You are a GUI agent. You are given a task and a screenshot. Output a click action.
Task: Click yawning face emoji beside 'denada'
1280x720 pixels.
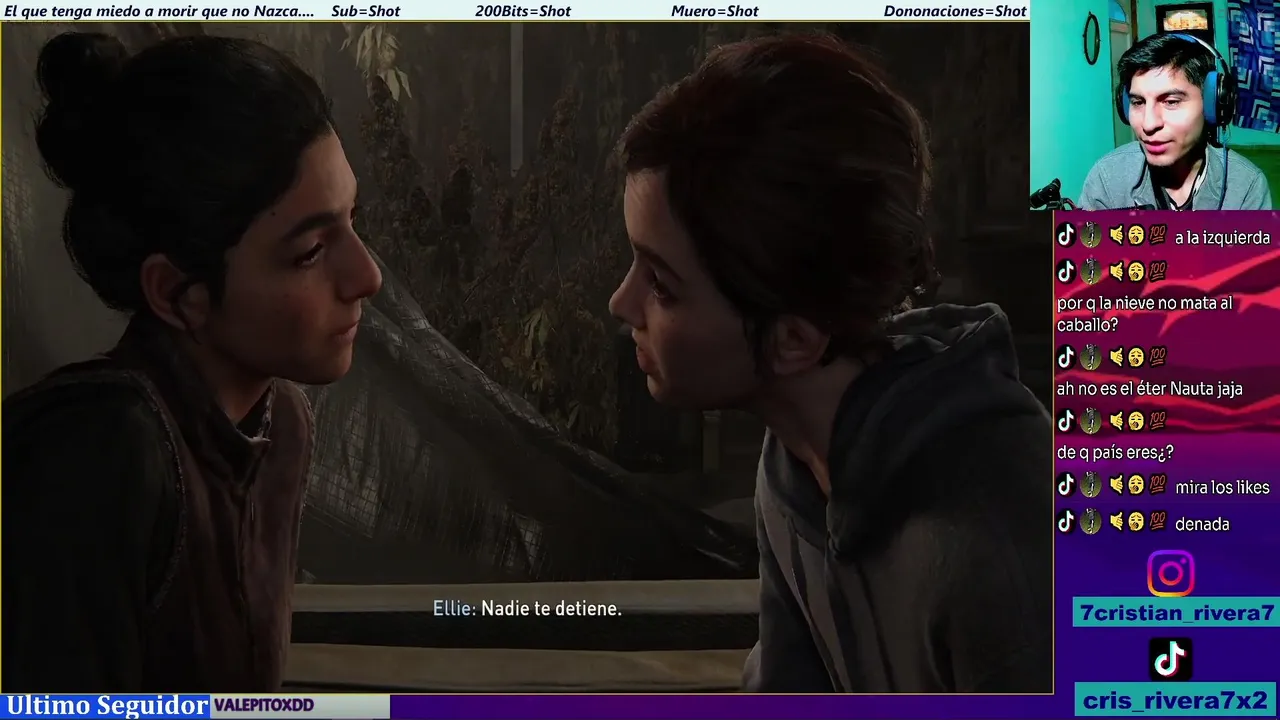(x=1136, y=521)
